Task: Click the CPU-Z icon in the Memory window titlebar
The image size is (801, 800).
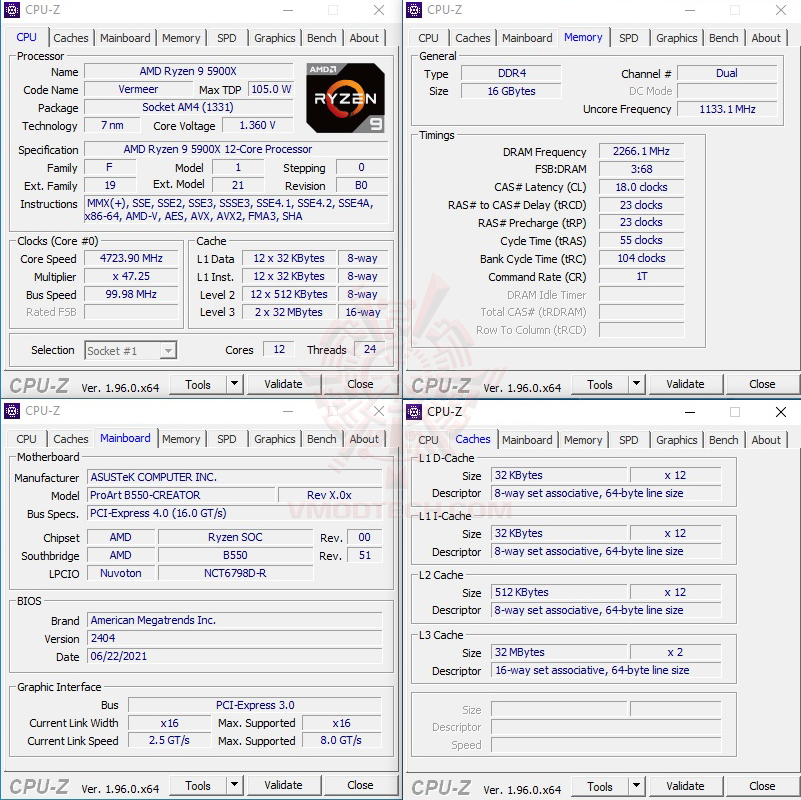Action: pos(414,10)
